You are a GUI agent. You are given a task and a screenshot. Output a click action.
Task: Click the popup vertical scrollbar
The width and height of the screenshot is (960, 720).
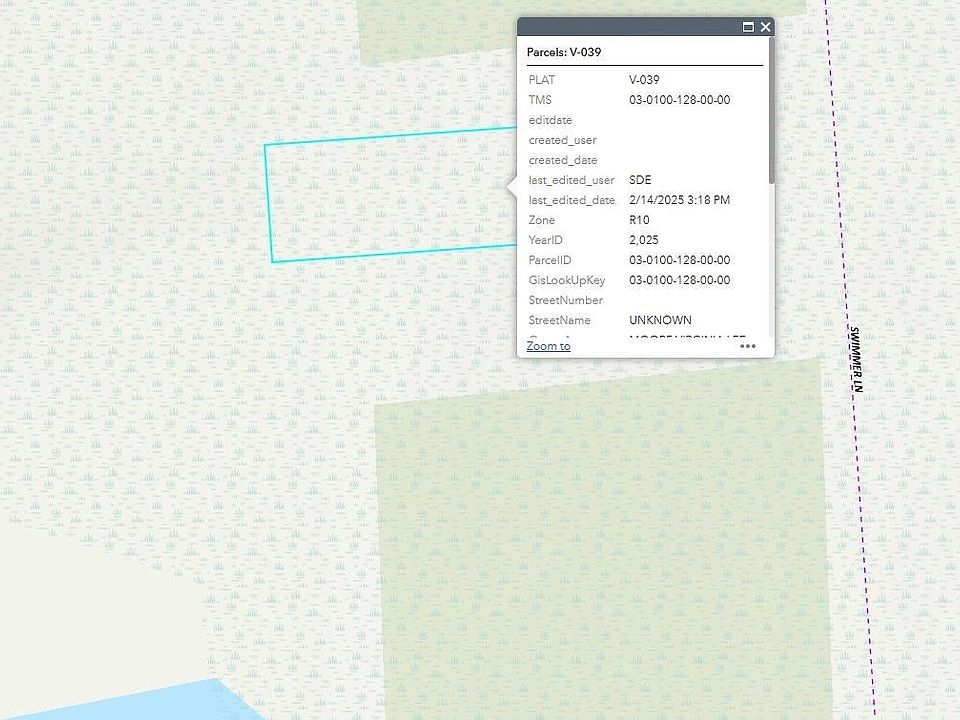tap(771, 110)
